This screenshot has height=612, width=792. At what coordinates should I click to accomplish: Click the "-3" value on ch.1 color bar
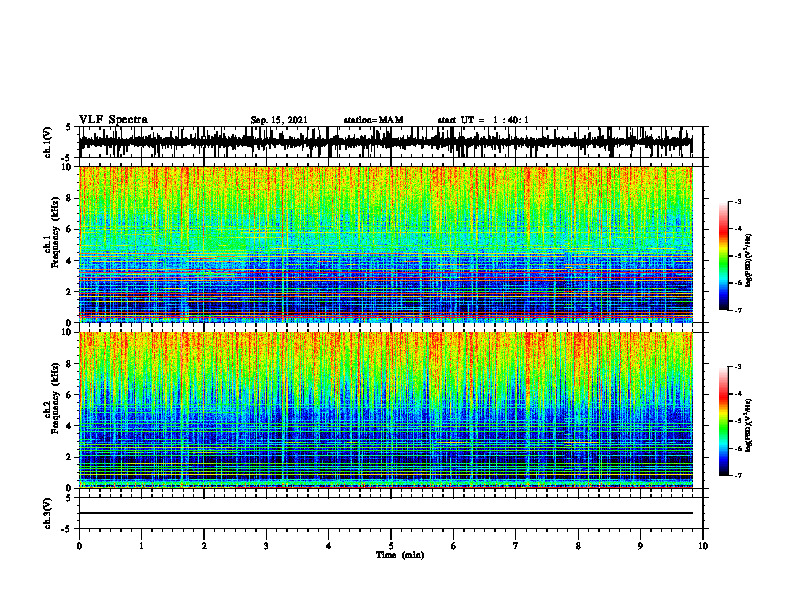pyautogui.click(x=738, y=202)
